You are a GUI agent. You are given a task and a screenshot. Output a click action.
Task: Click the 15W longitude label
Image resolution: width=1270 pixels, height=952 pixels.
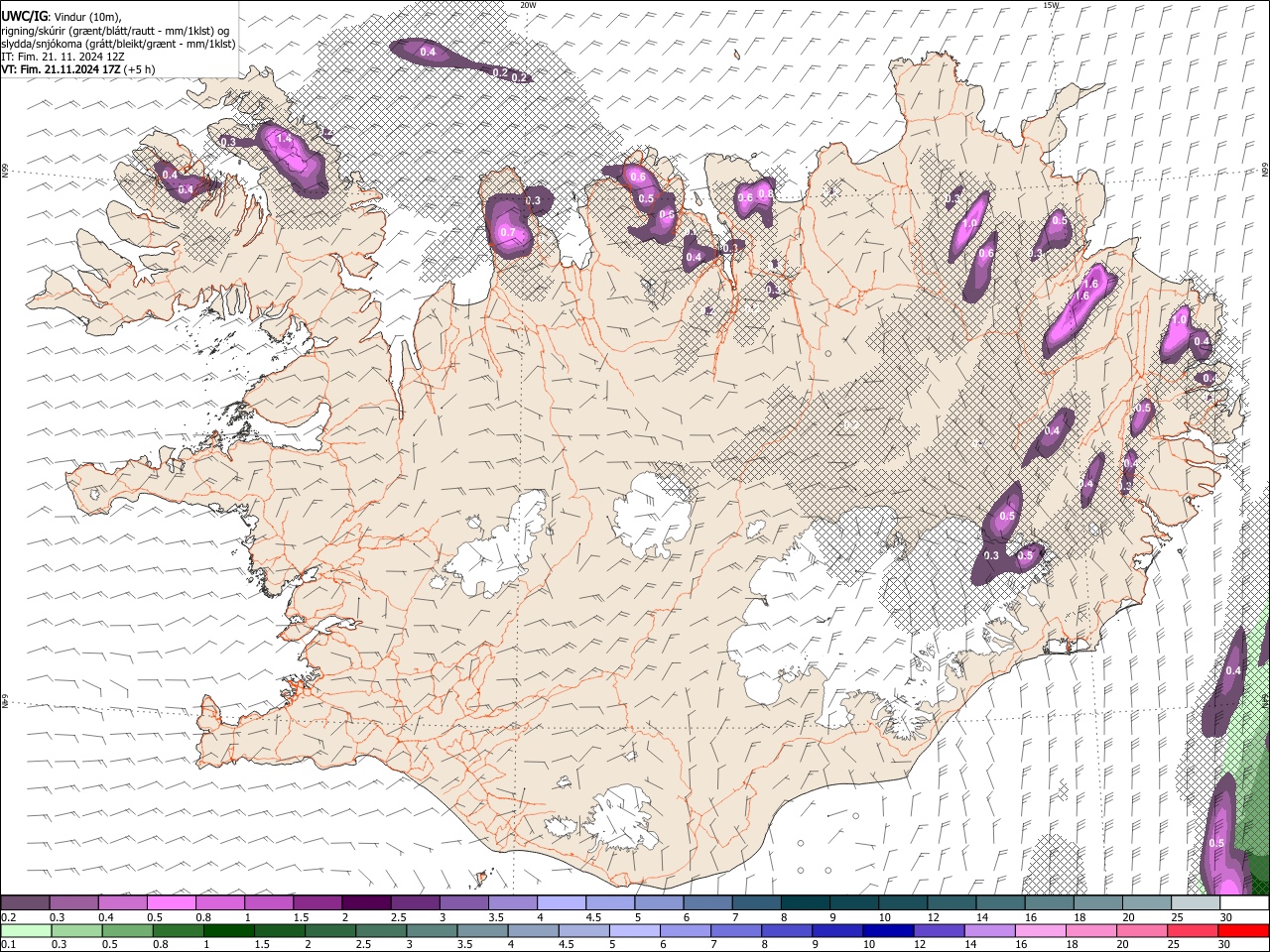1051,5
